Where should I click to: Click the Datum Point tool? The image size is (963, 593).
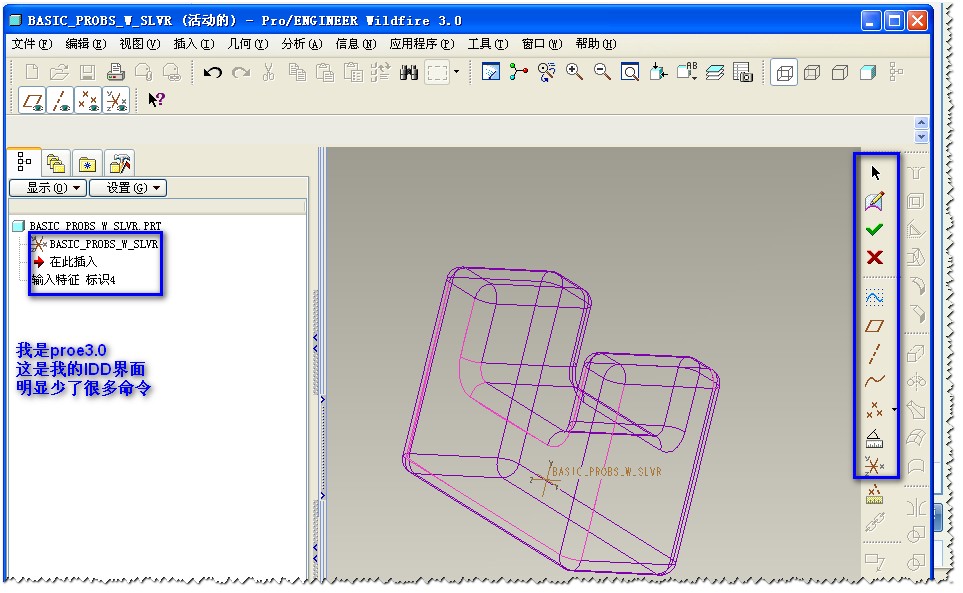tap(874, 409)
